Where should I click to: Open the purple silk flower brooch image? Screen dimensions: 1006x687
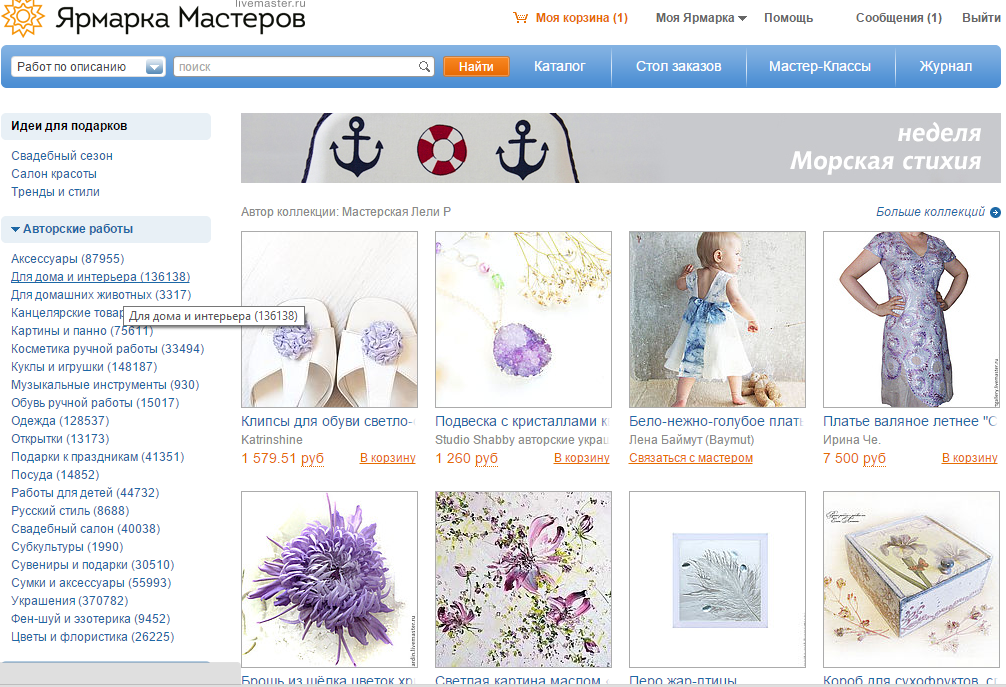(x=329, y=579)
